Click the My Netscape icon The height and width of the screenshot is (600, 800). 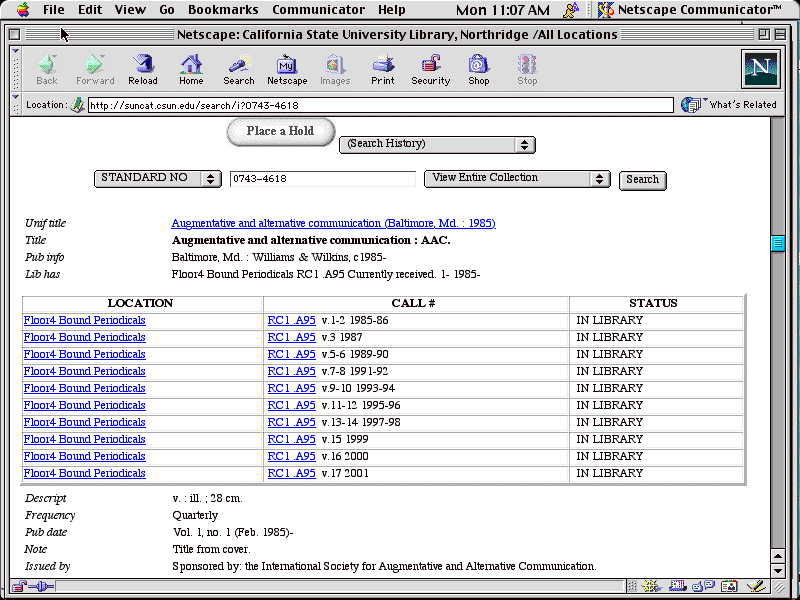(287, 69)
